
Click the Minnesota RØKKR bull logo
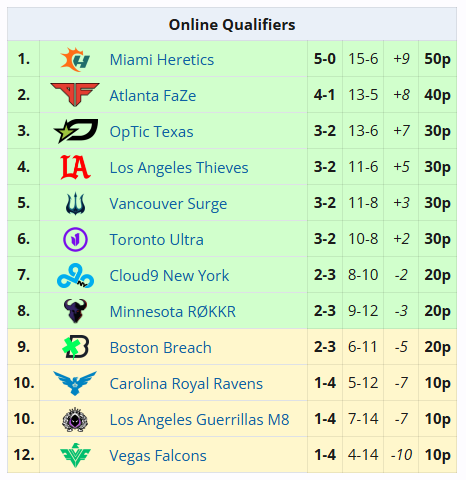[x=75, y=311]
